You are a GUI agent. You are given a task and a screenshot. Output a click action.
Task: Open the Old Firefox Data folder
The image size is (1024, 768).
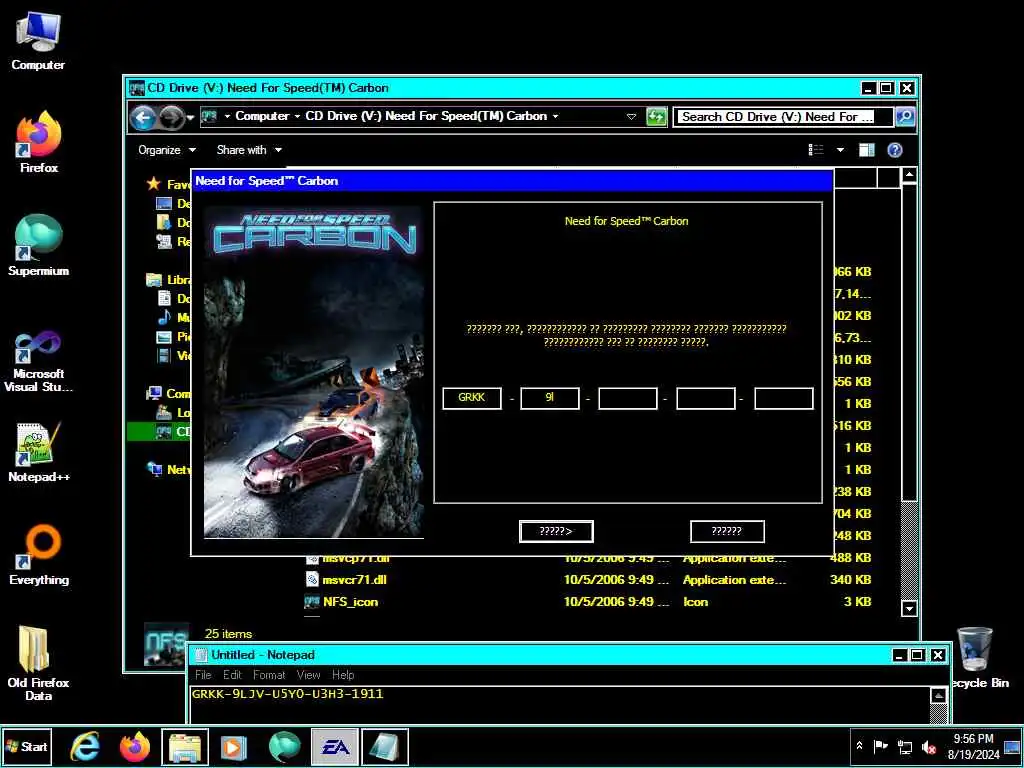pyautogui.click(x=38, y=664)
